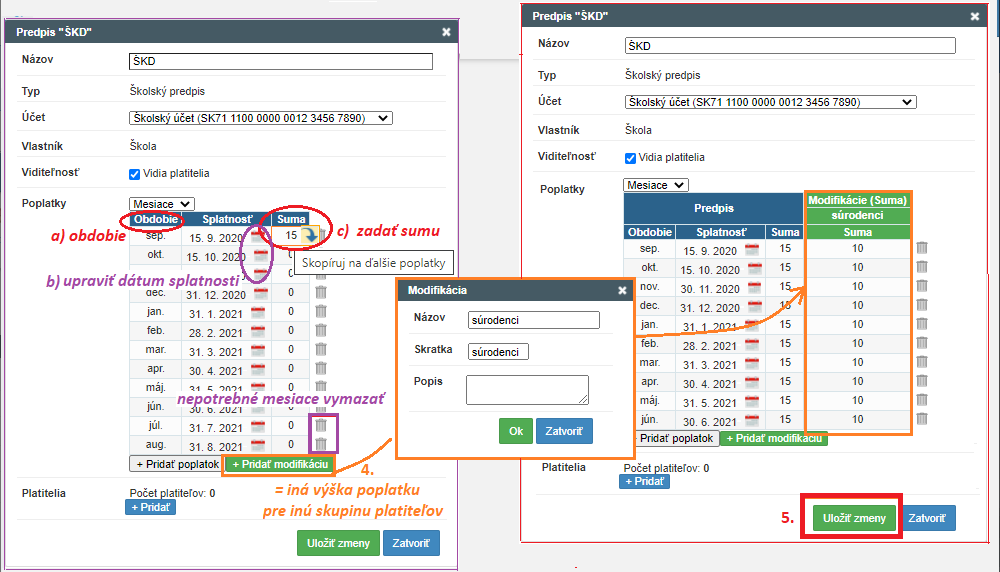Screen dimensions: 1000x572
Task: Click súrodenci modification value 10 for sep. row
Action: 858,248
